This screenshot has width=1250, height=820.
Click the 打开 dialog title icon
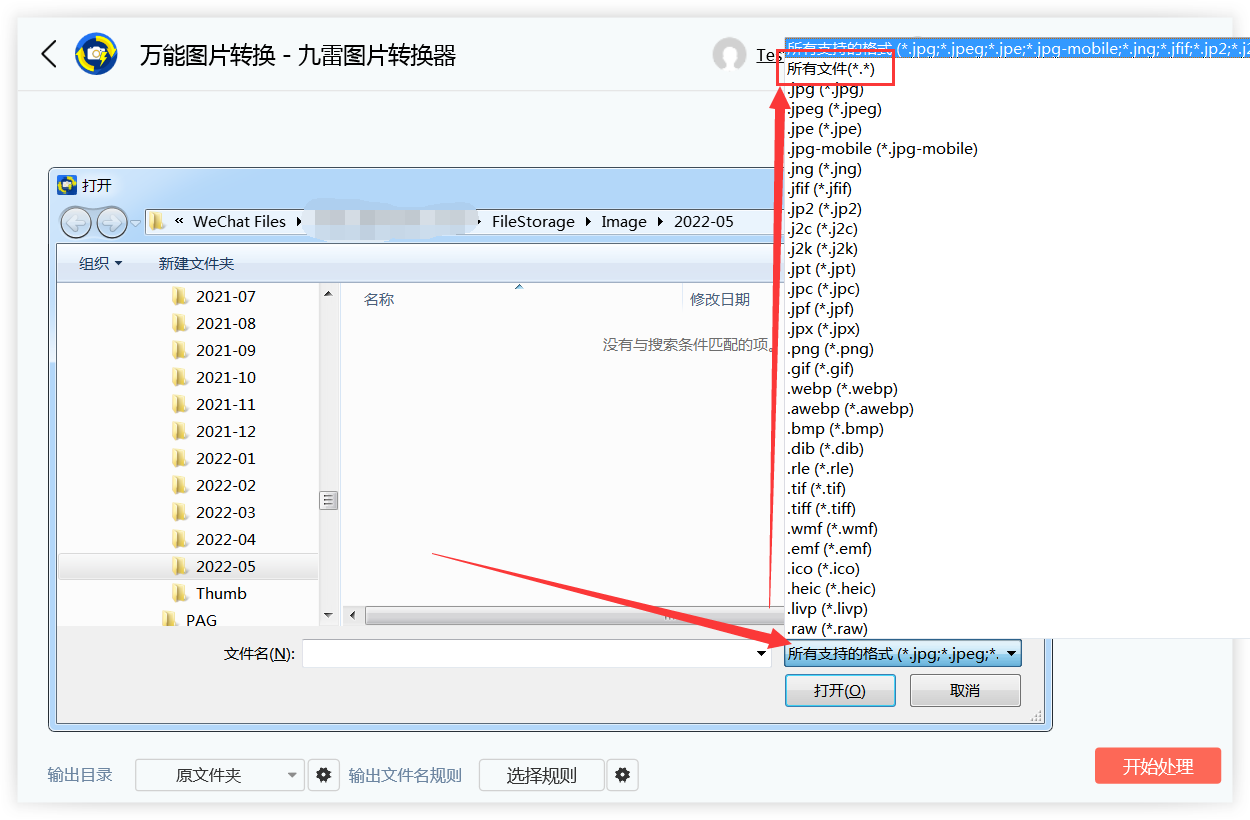(x=67, y=185)
